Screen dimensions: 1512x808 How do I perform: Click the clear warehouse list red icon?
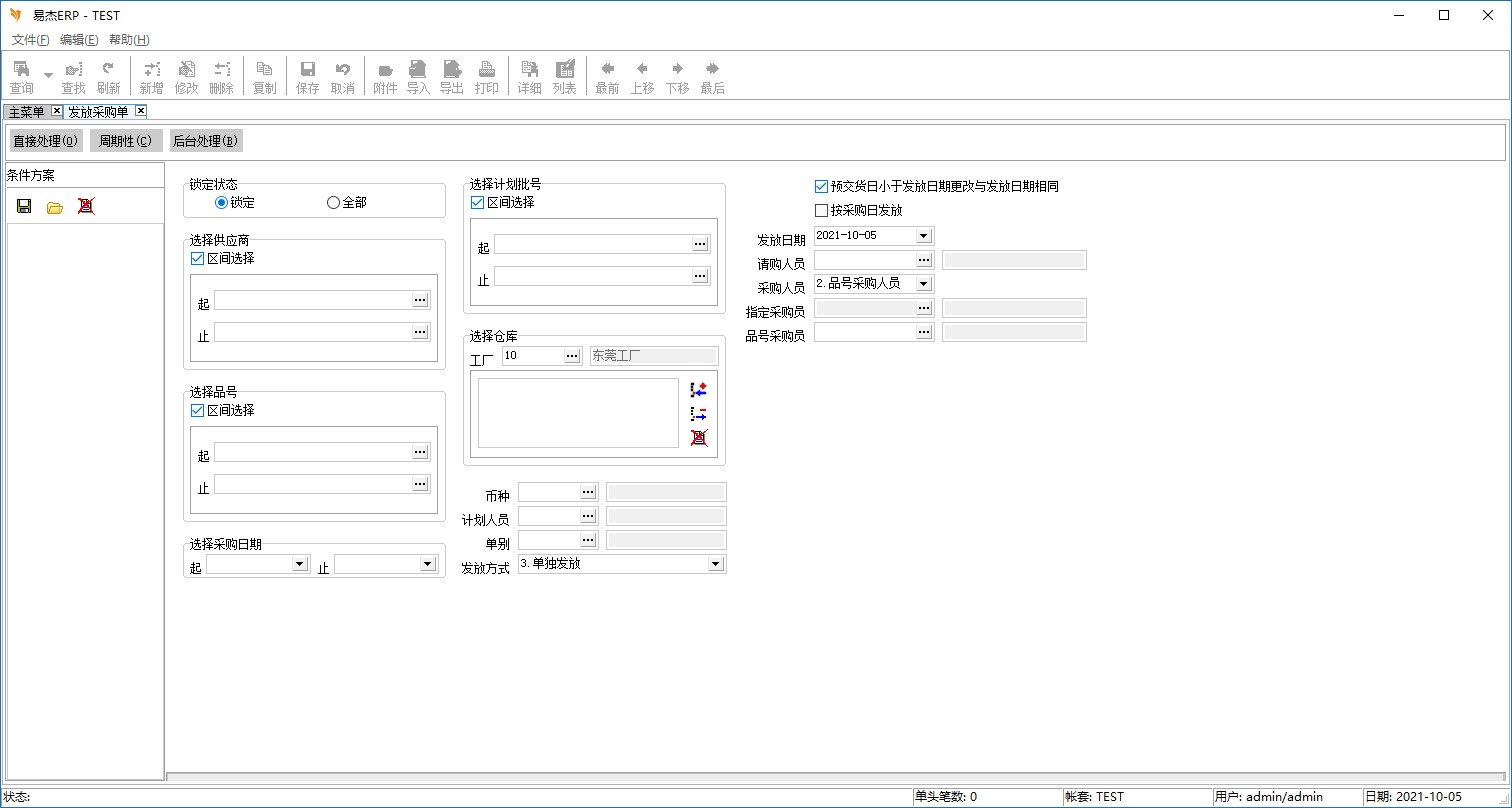coord(699,437)
